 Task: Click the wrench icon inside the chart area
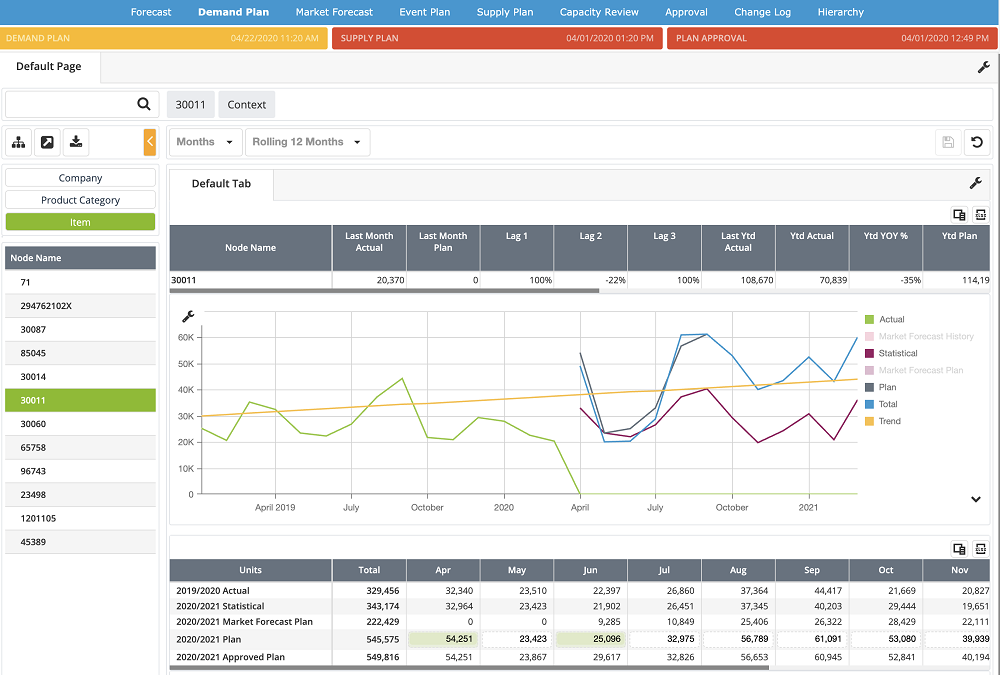coord(188,315)
